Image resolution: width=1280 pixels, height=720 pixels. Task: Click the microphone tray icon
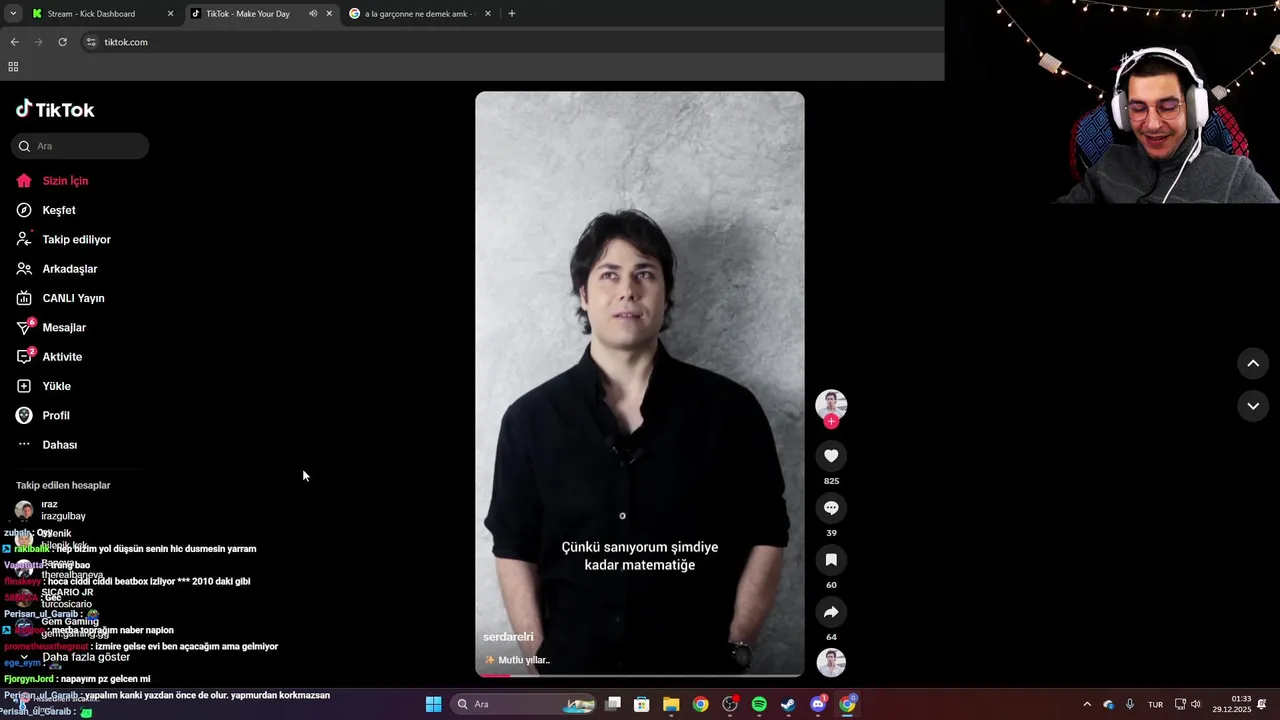(1130, 704)
